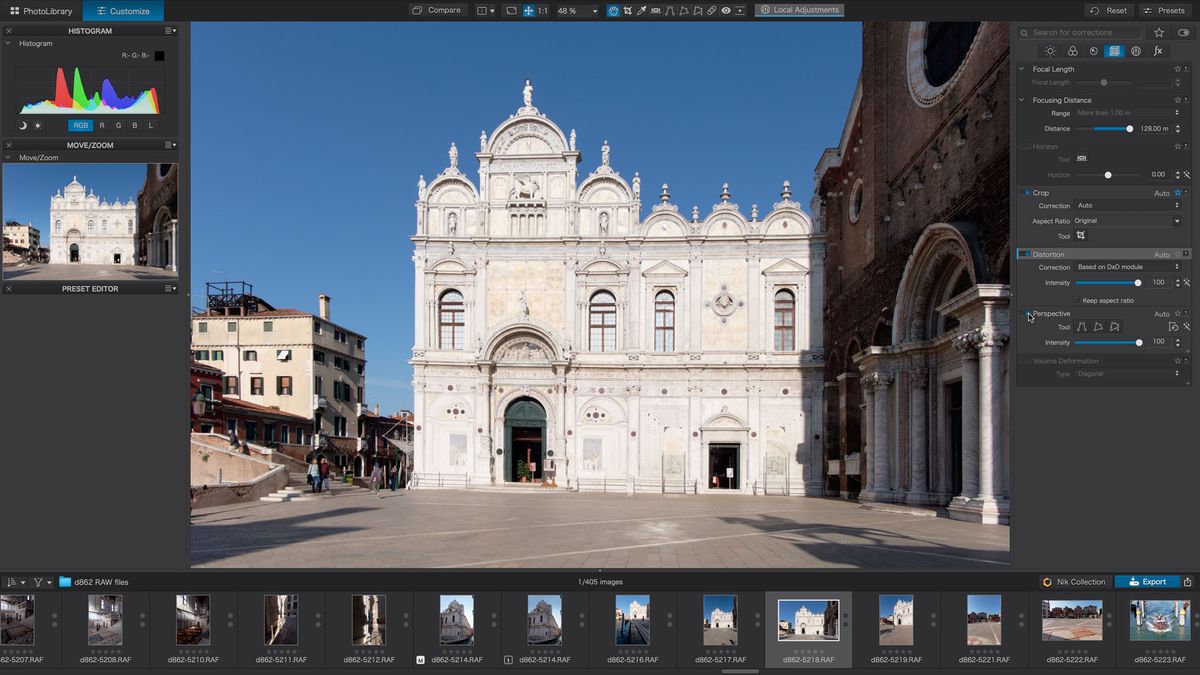1200x675 pixels.
Task: Adjust the Focusing Distance slider
Action: [x=1104, y=129]
